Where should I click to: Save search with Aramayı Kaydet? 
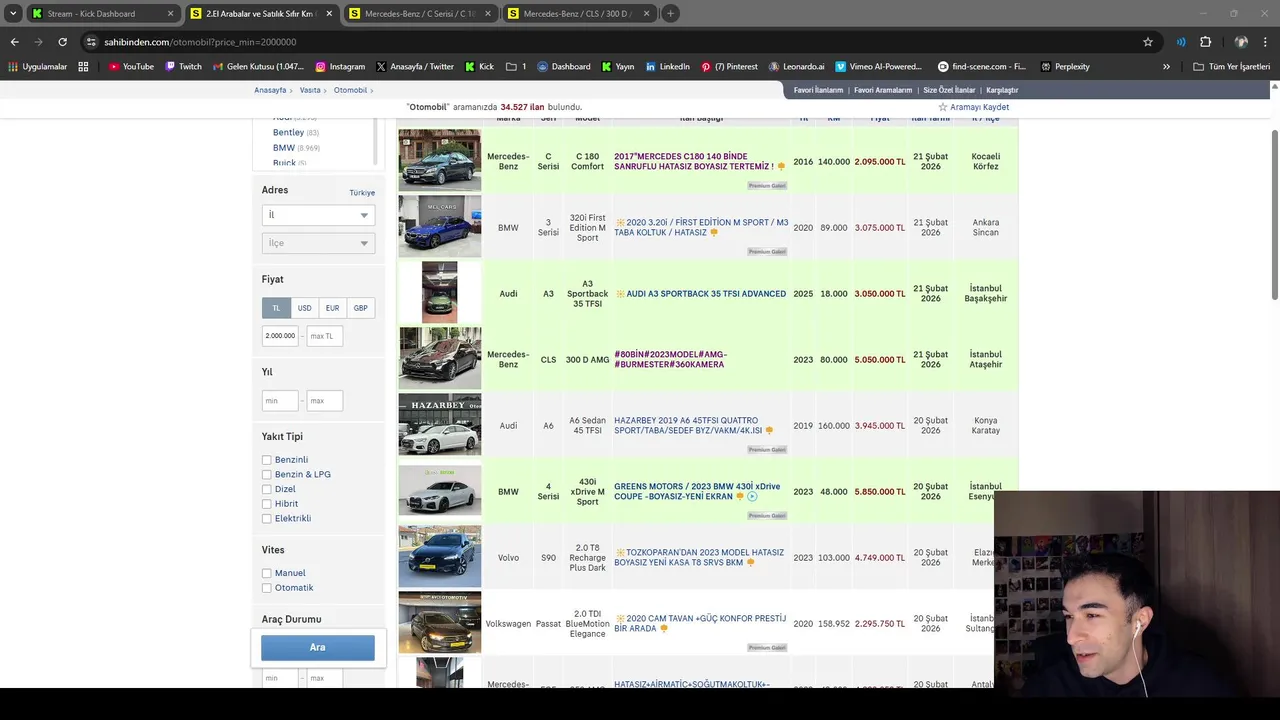point(973,107)
